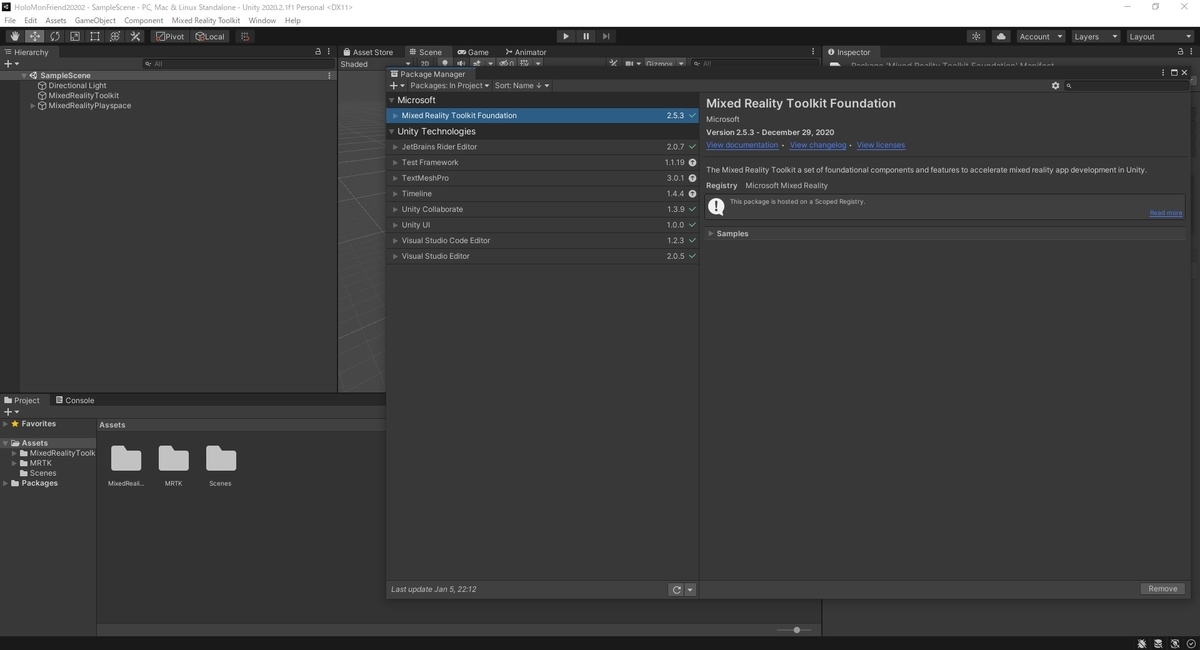Switch to the Asset Store tab
Viewport: 1200px width, 650px height.
(368, 52)
